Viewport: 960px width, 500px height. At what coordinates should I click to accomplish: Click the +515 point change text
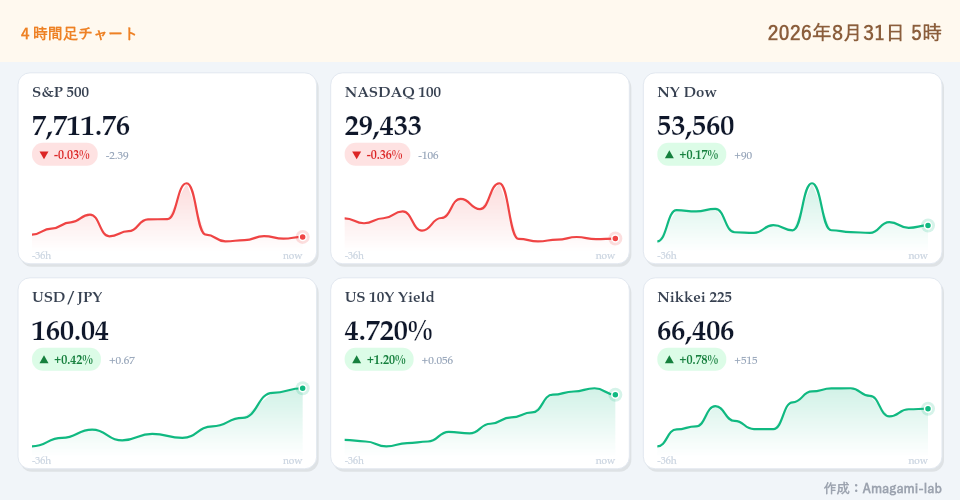point(746,360)
